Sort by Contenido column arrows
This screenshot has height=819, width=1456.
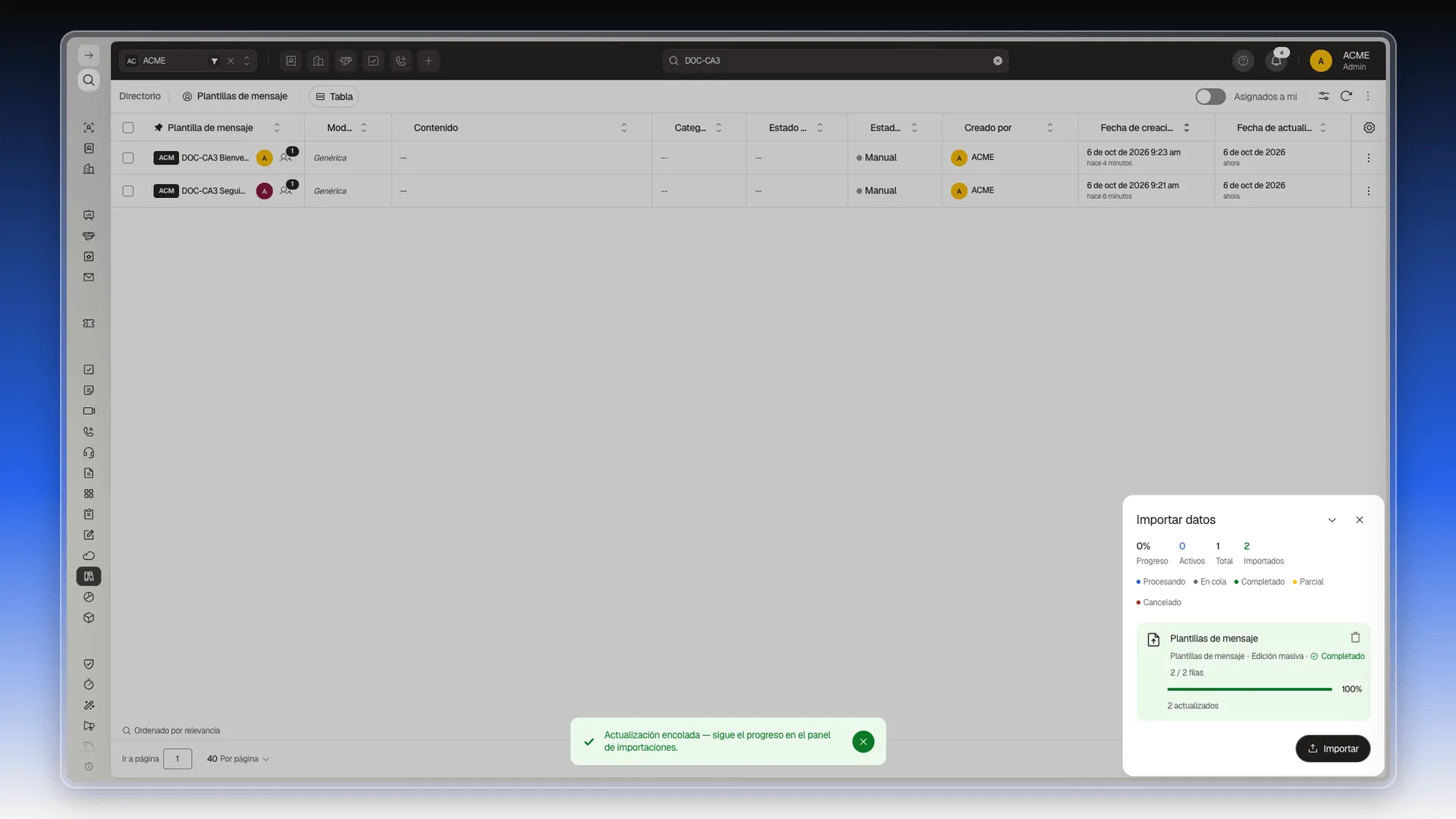(x=624, y=127)
